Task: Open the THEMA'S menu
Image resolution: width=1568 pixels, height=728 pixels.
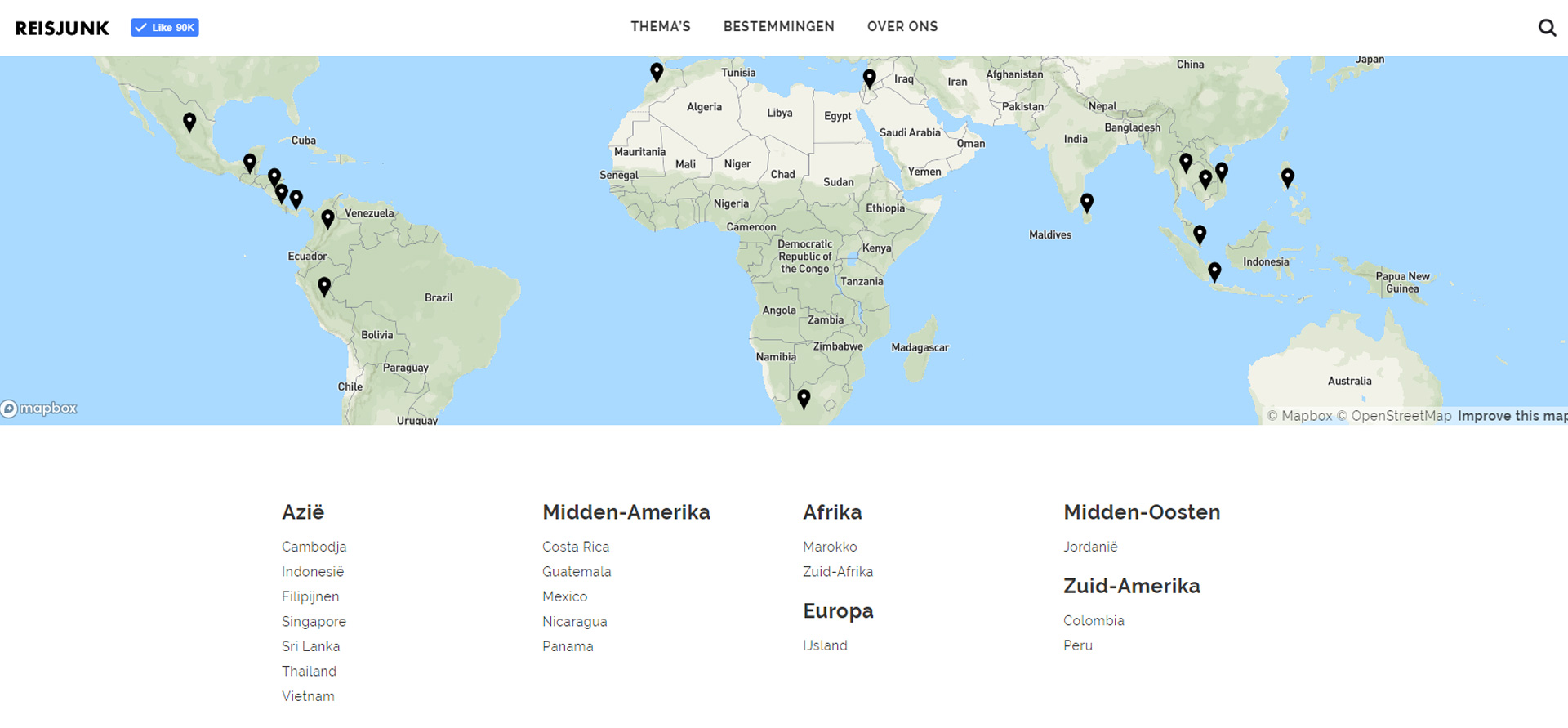Action: click(x=660, y=27)
